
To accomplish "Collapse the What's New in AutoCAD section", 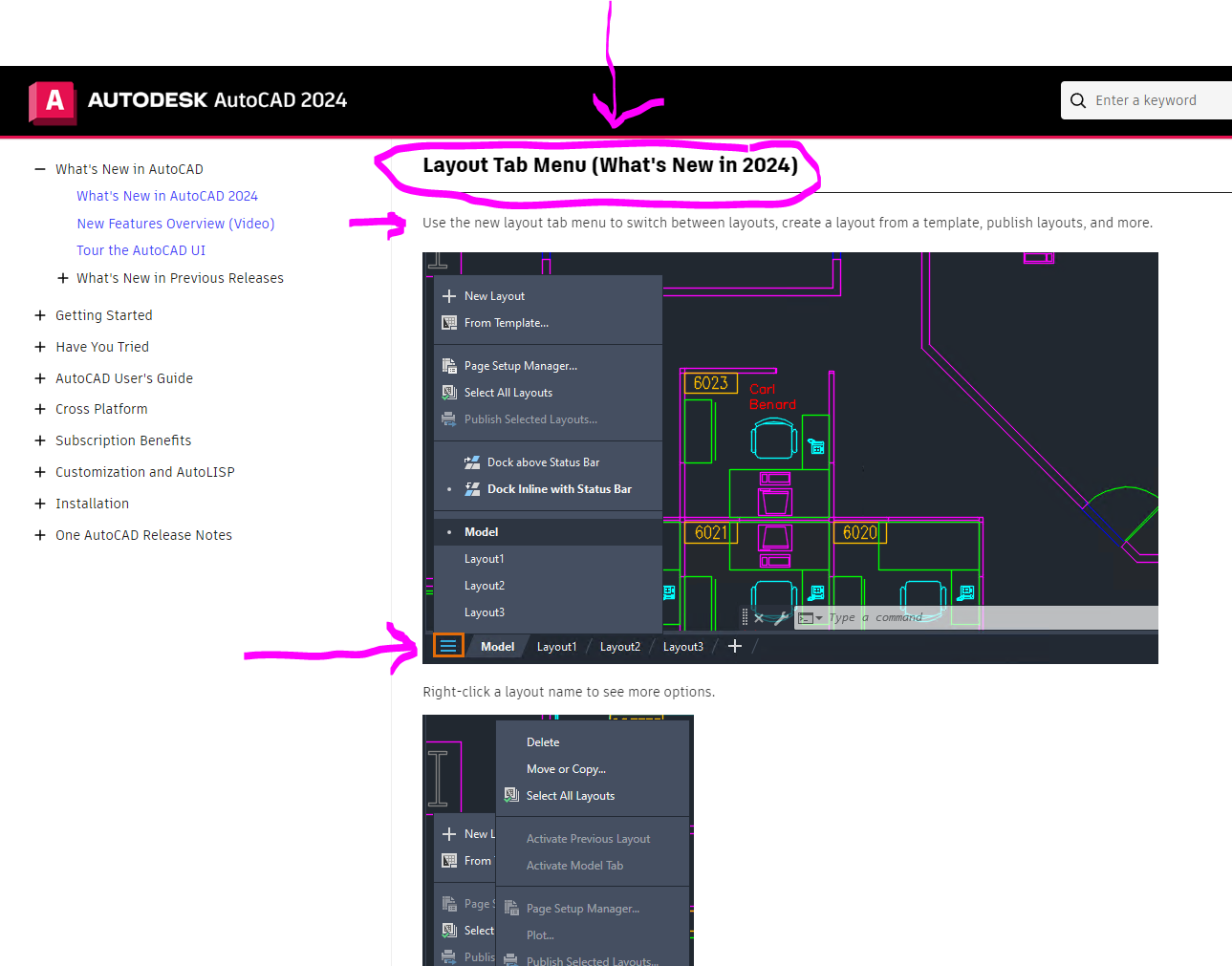I will click(40, 169).
